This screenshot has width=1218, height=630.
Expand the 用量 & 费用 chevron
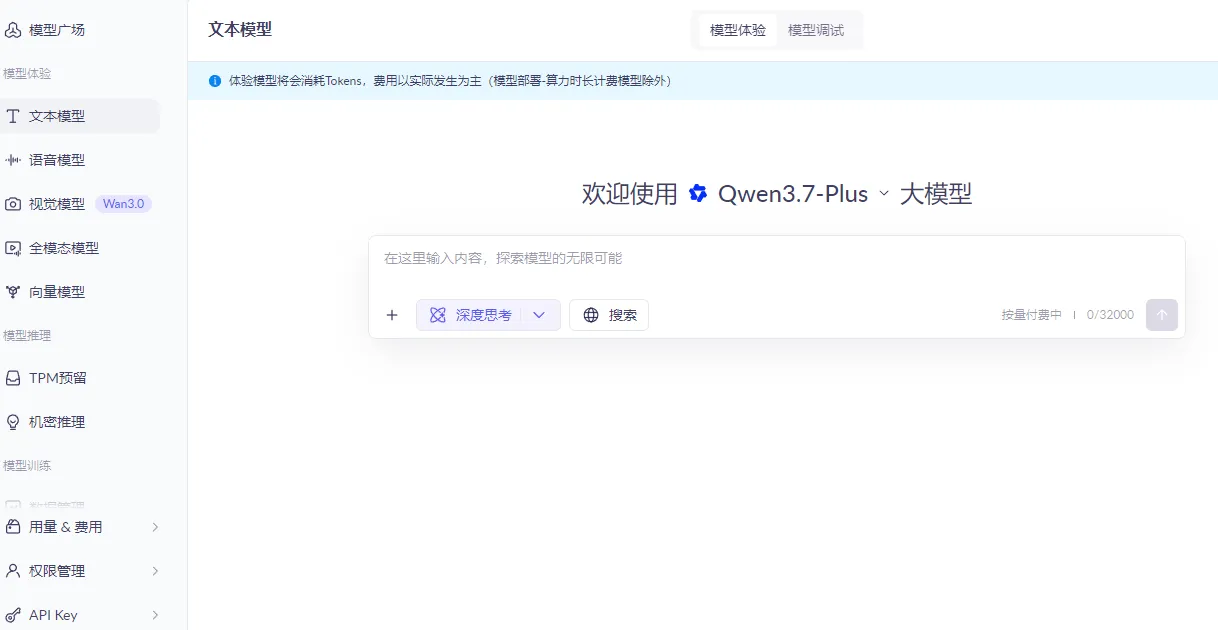tap(155, 527)
